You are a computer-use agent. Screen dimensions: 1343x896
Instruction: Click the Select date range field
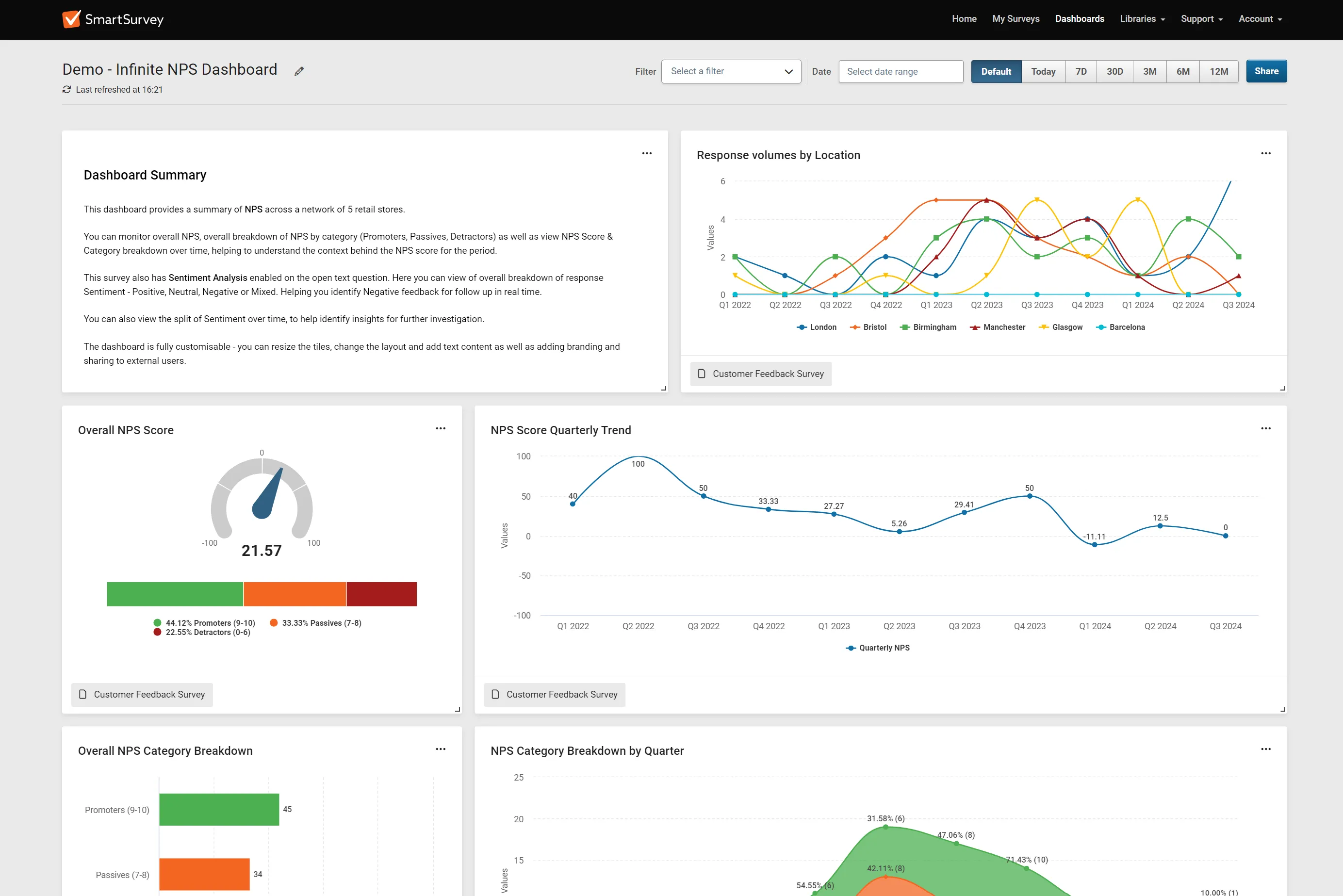click(x=900, y=71)
